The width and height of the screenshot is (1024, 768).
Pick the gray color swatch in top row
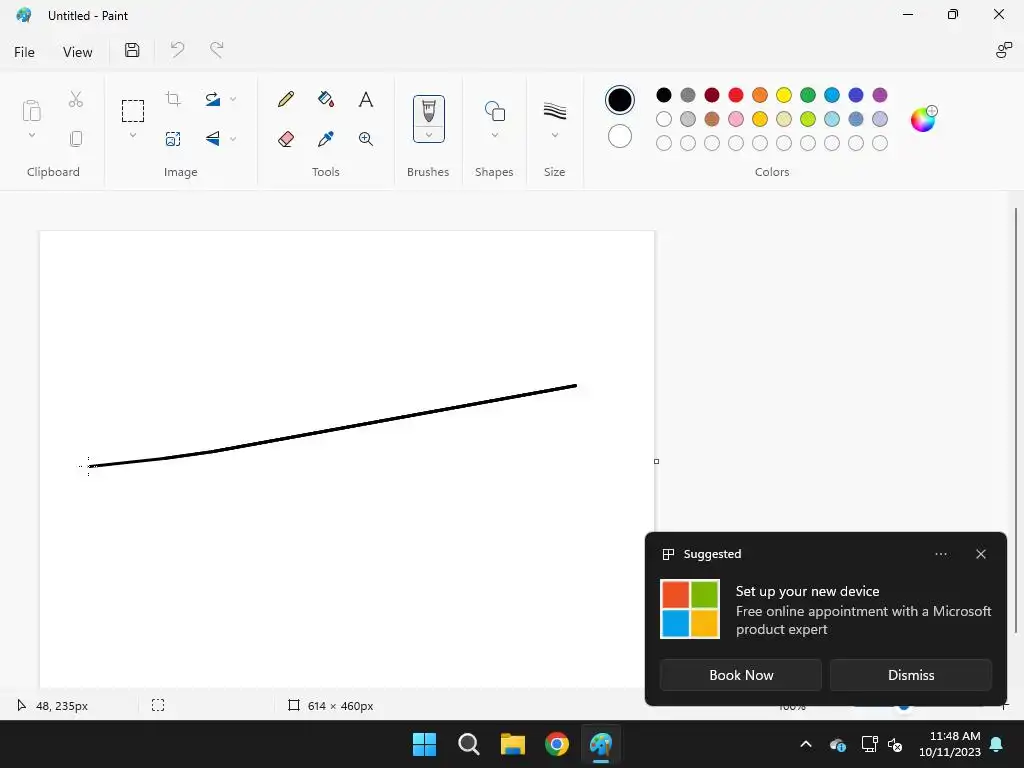pos(688,95)
